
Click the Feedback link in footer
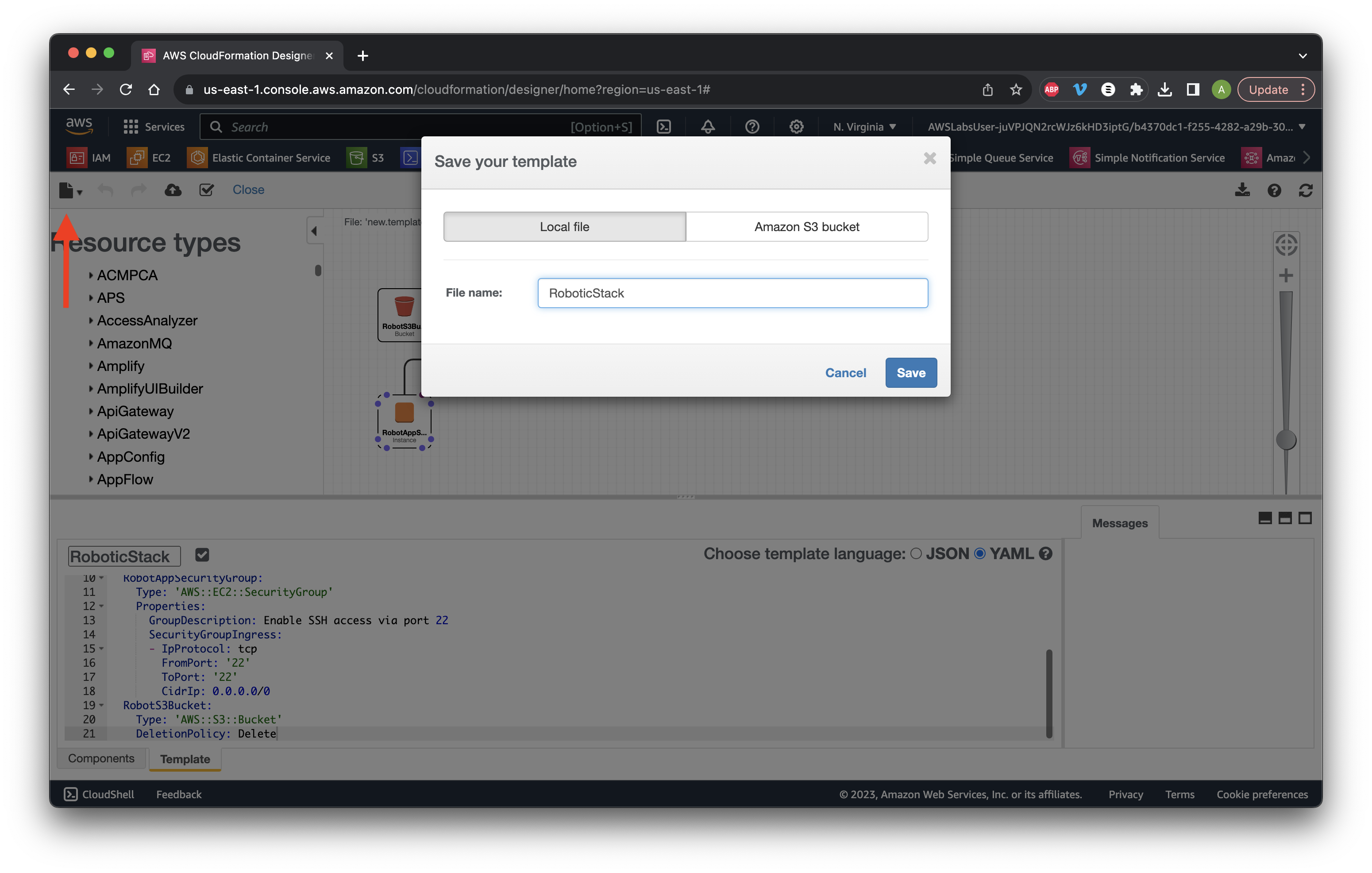(x=179, y=794)
